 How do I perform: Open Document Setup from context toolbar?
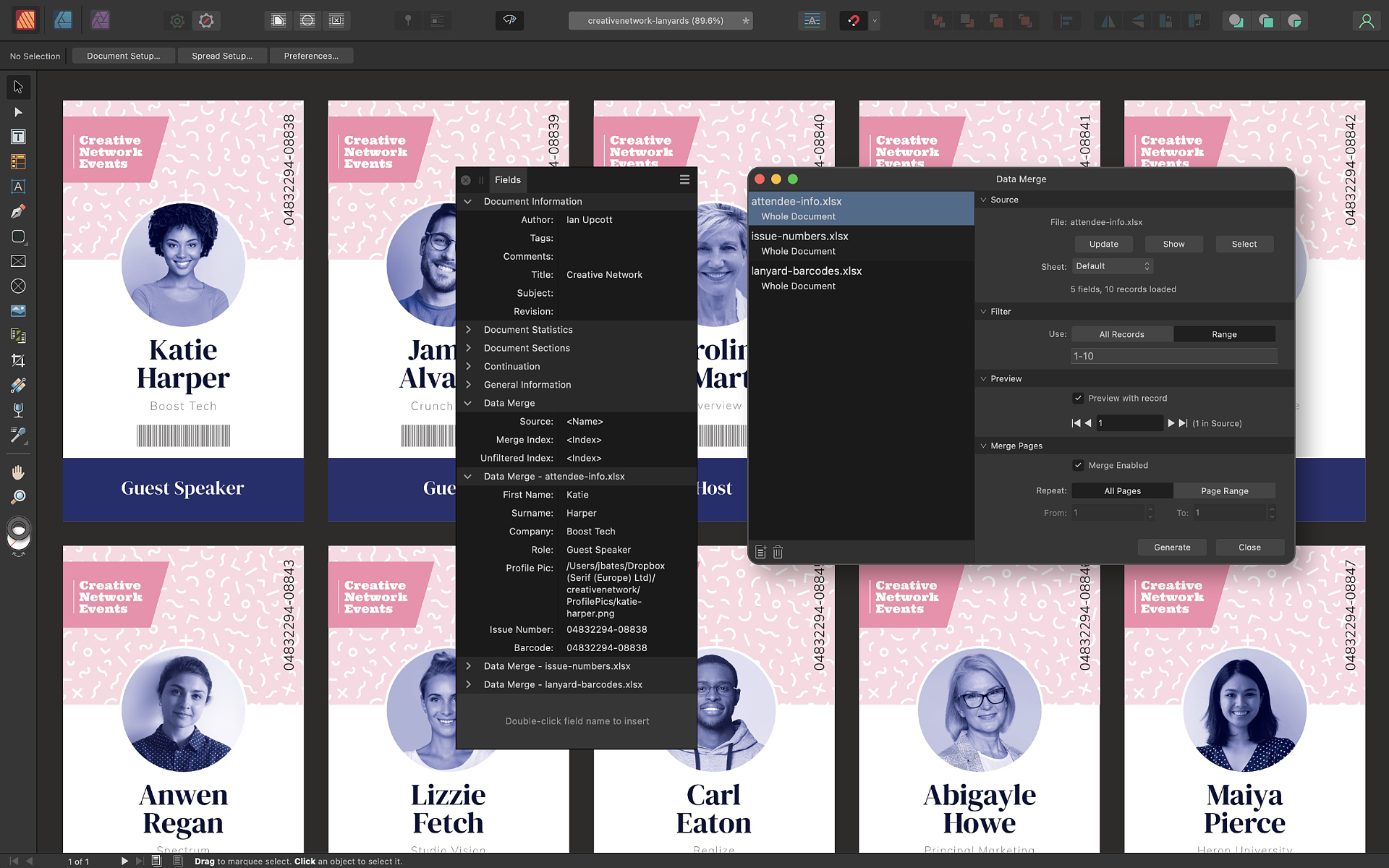124,56
